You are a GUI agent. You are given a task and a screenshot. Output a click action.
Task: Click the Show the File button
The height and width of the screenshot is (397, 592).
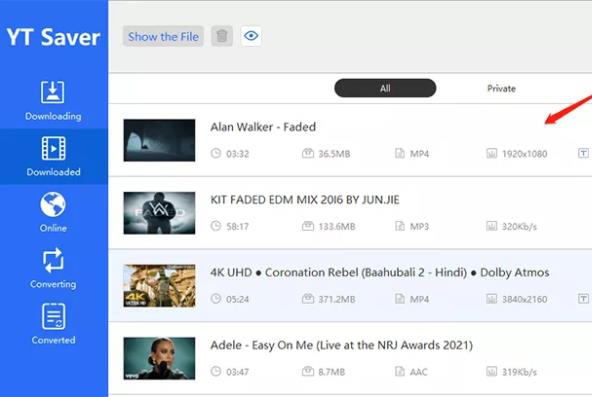pyautogui.click(x=163, y=36)
